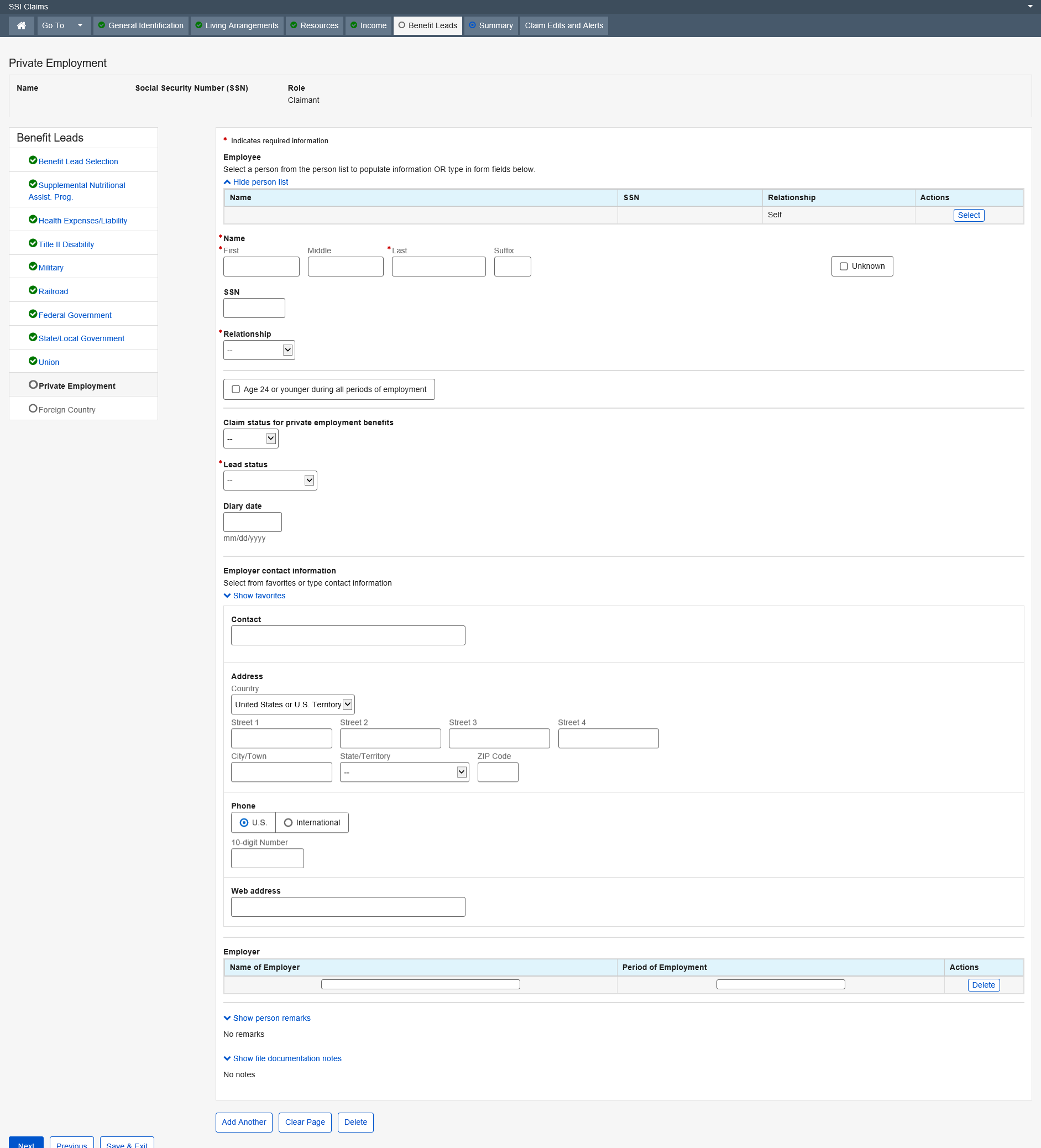
Task: Click the chevron icon beside Hide person list
Action: (227, 182)
